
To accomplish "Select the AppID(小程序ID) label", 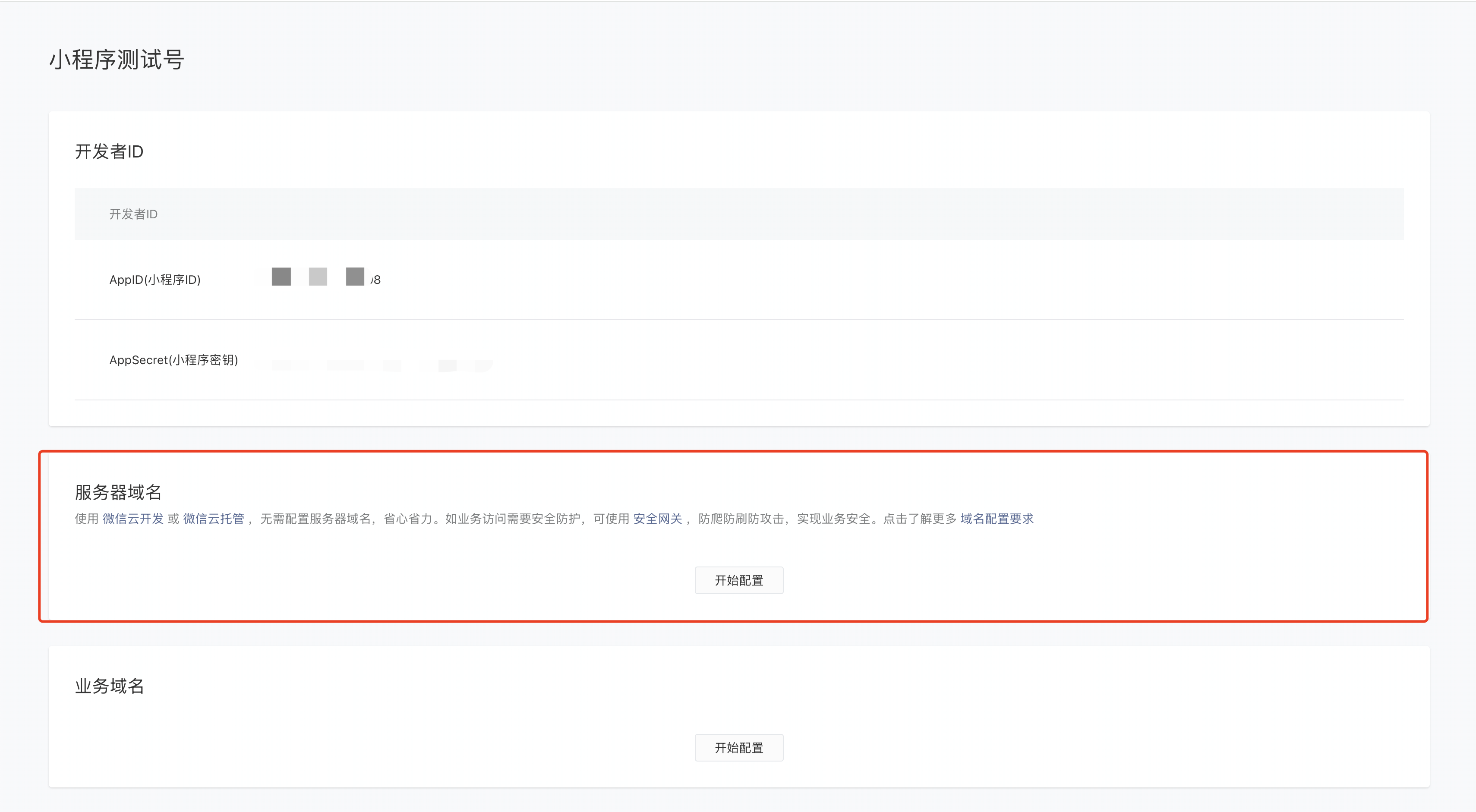I will [x=155, y=280].
